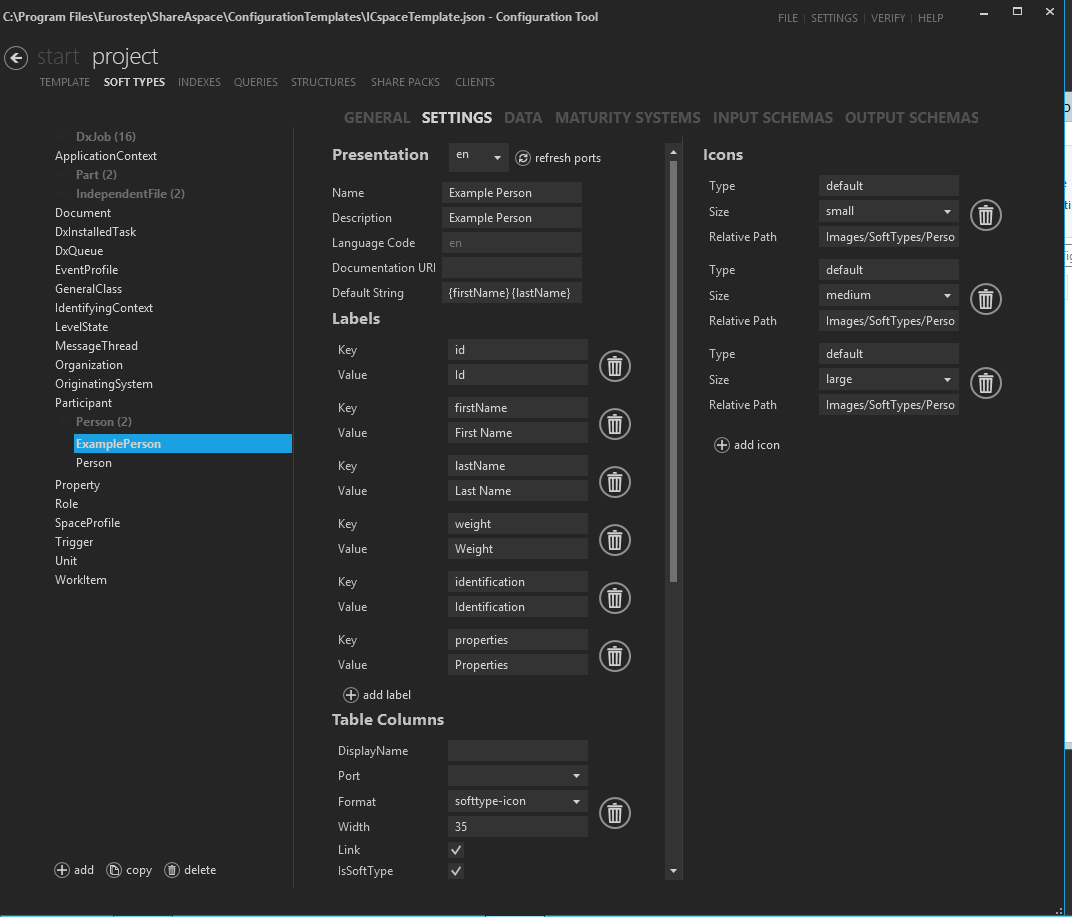Select the Person child tree item
1072x917 pixels.
pyautogui.click(x=94, y=463)
